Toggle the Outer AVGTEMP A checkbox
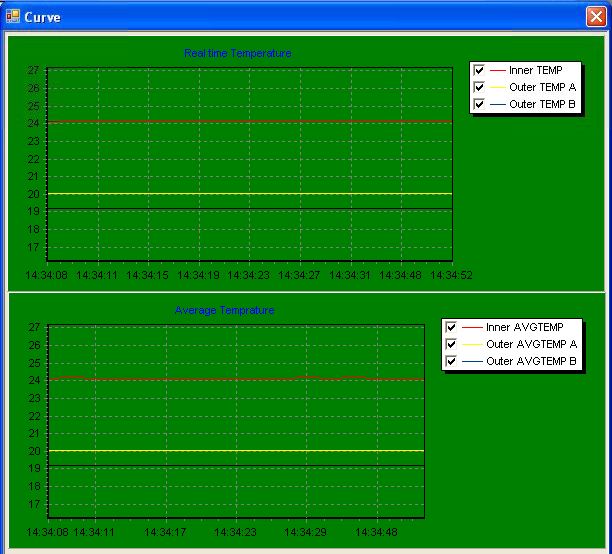Image resolution: width=612 pixels, height=554 pixels. click(452, 344)
